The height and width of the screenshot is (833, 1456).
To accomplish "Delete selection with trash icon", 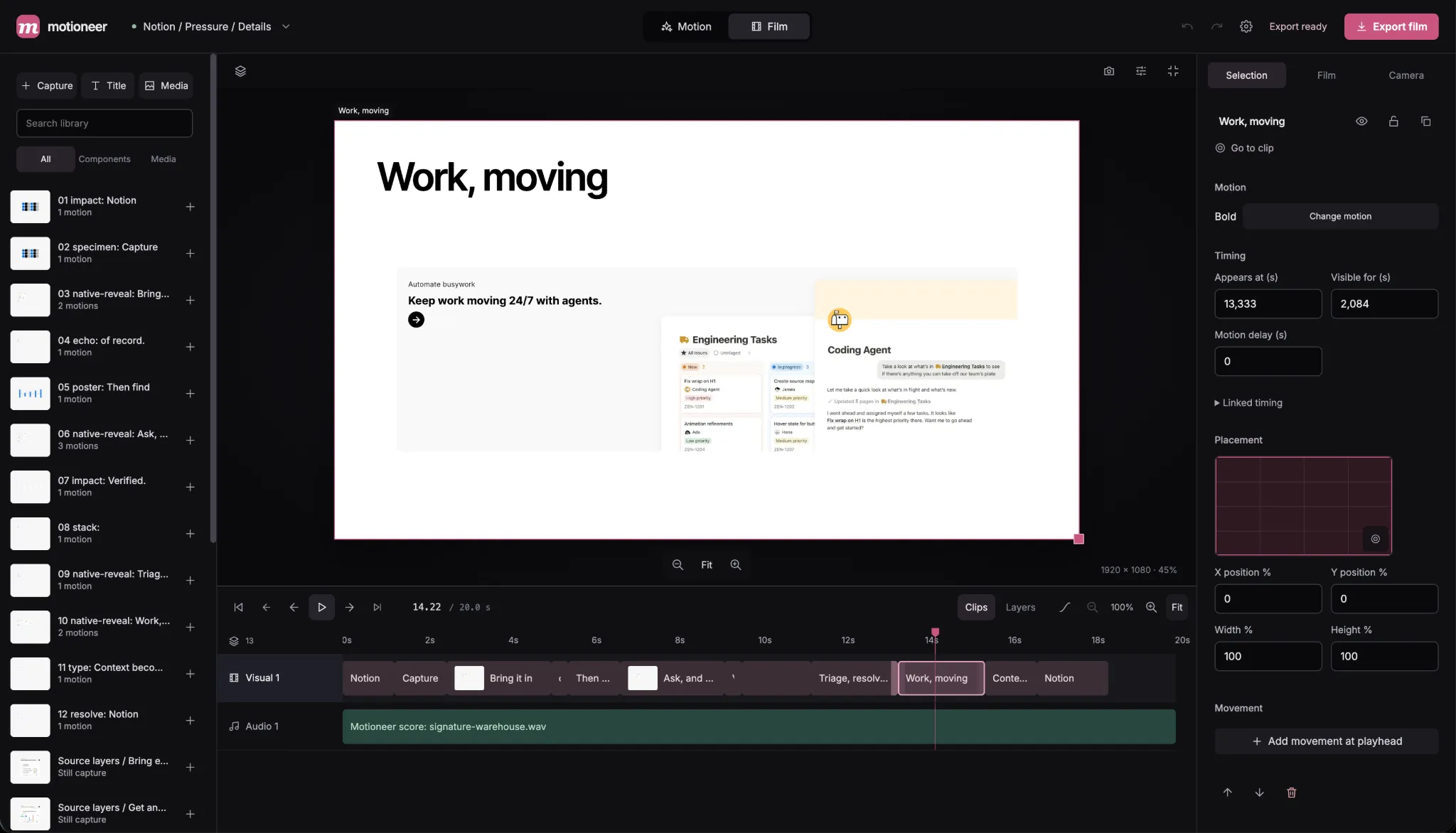I will tap(1292, 792).
